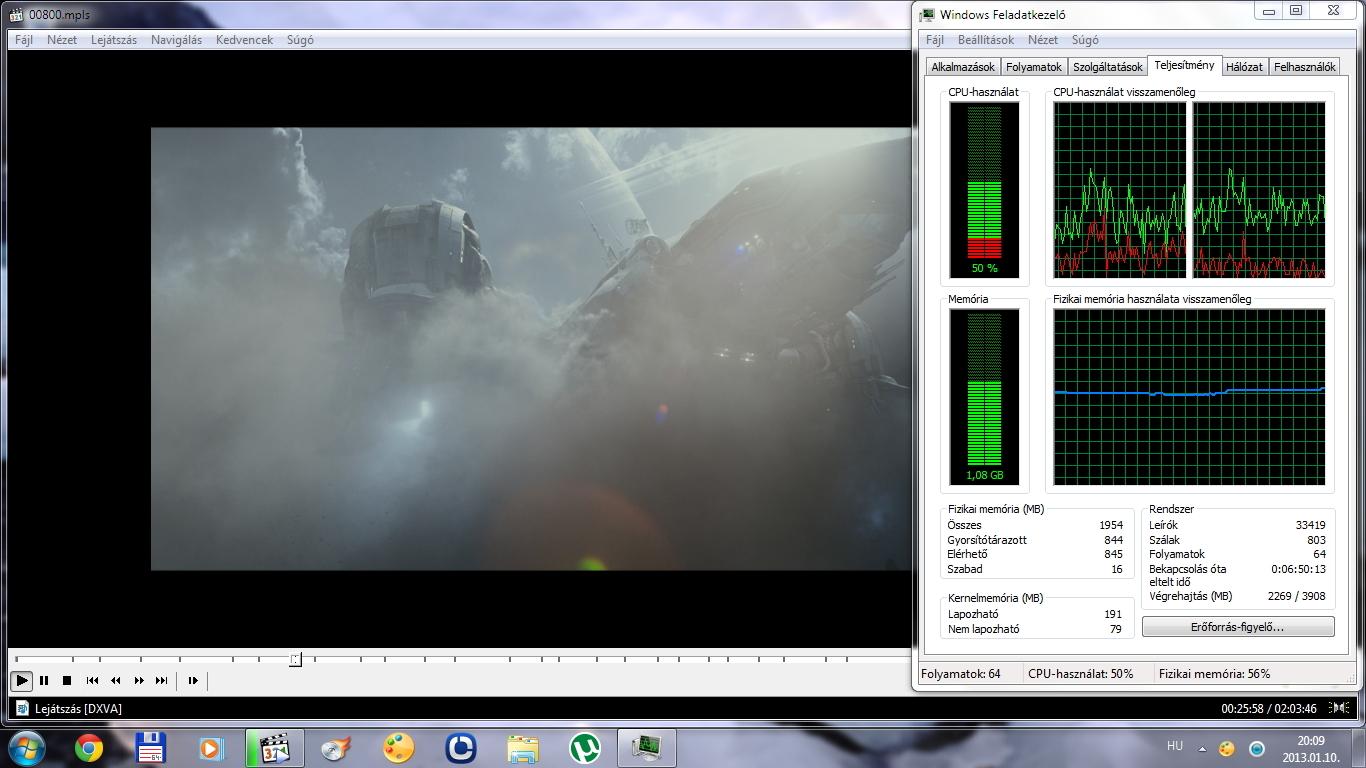1366x768 pixels.
Task: Open Windows Media Player from the taskbar
Action: click(x=212, y=748)
